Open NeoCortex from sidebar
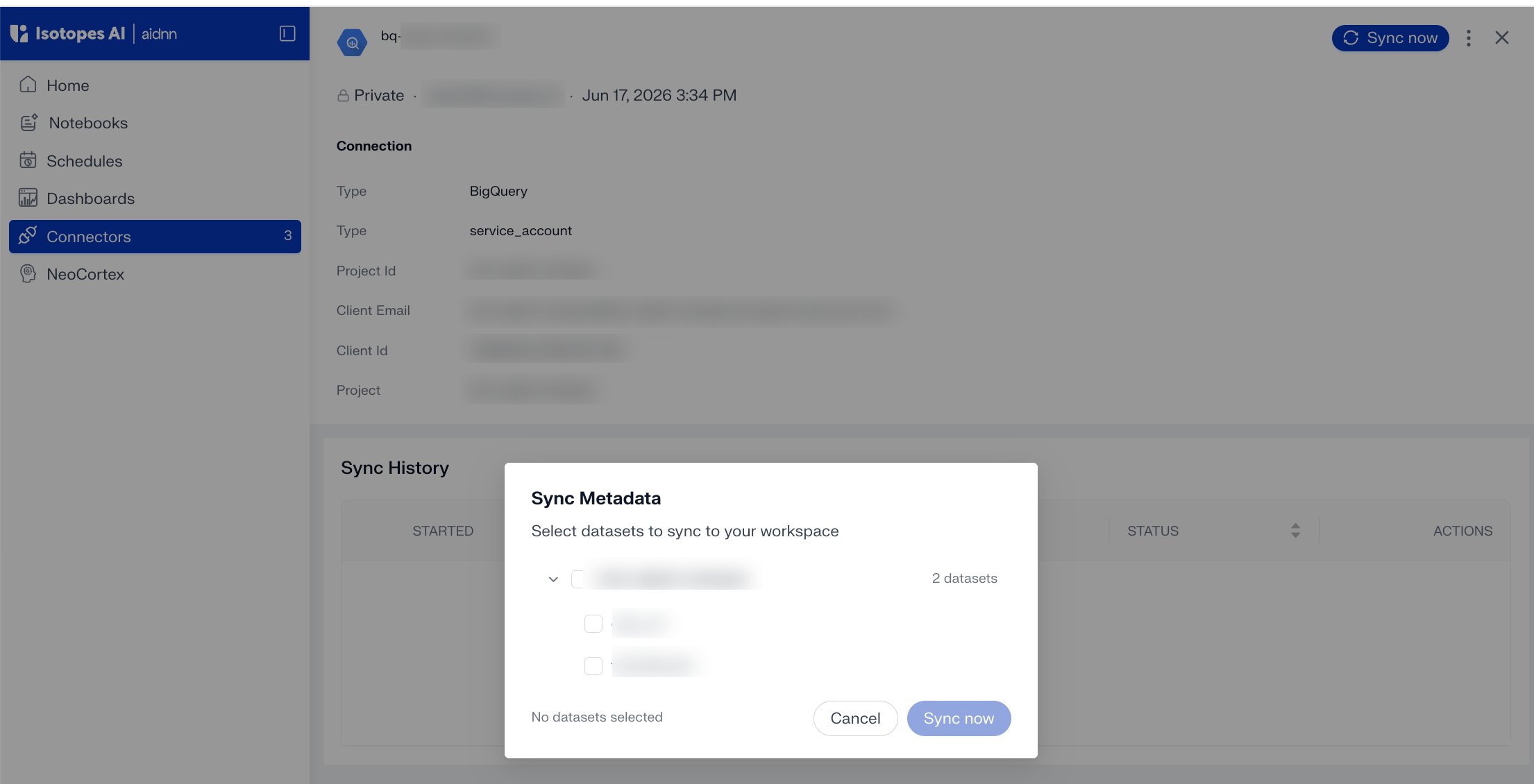This screenshot has height=784, width=1534. (x=155, y=274)
